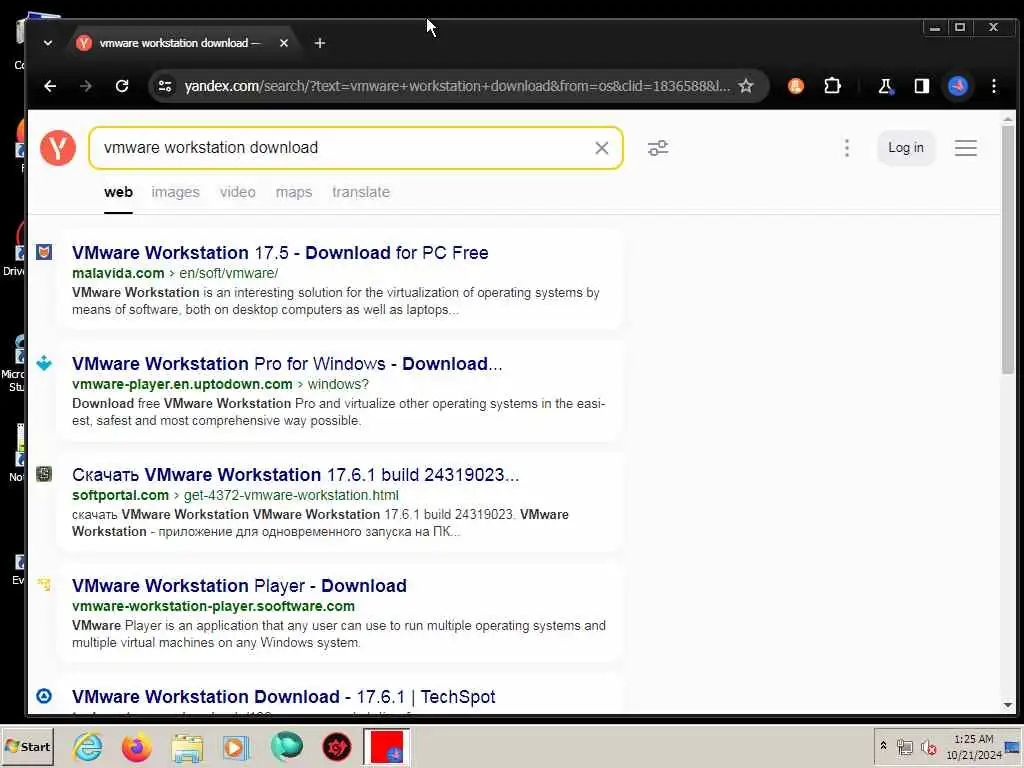Switch to the images search tab

click(x=176, y=192)
